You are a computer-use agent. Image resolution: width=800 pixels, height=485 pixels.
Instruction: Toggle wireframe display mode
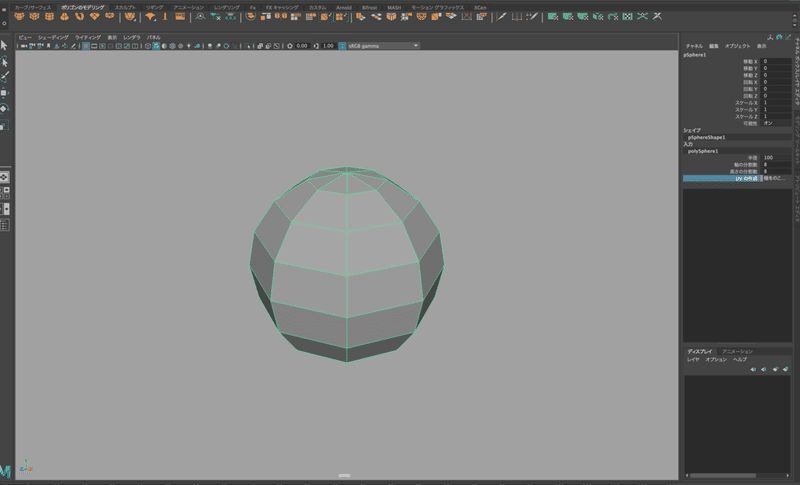[147, 46]
